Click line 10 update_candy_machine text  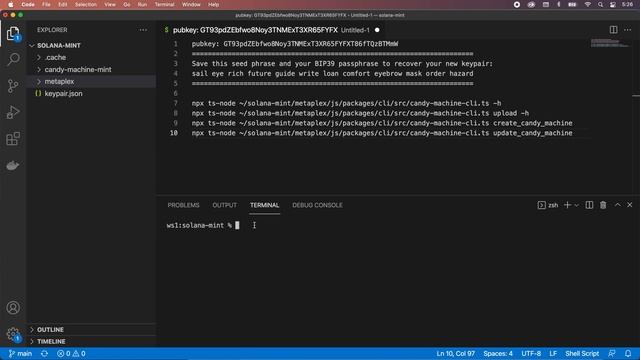click(x=532, y=133)
